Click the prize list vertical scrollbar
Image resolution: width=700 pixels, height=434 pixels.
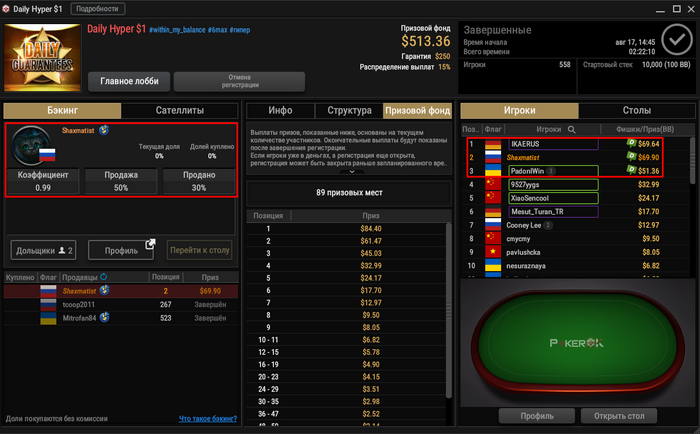tap(449, 310)
